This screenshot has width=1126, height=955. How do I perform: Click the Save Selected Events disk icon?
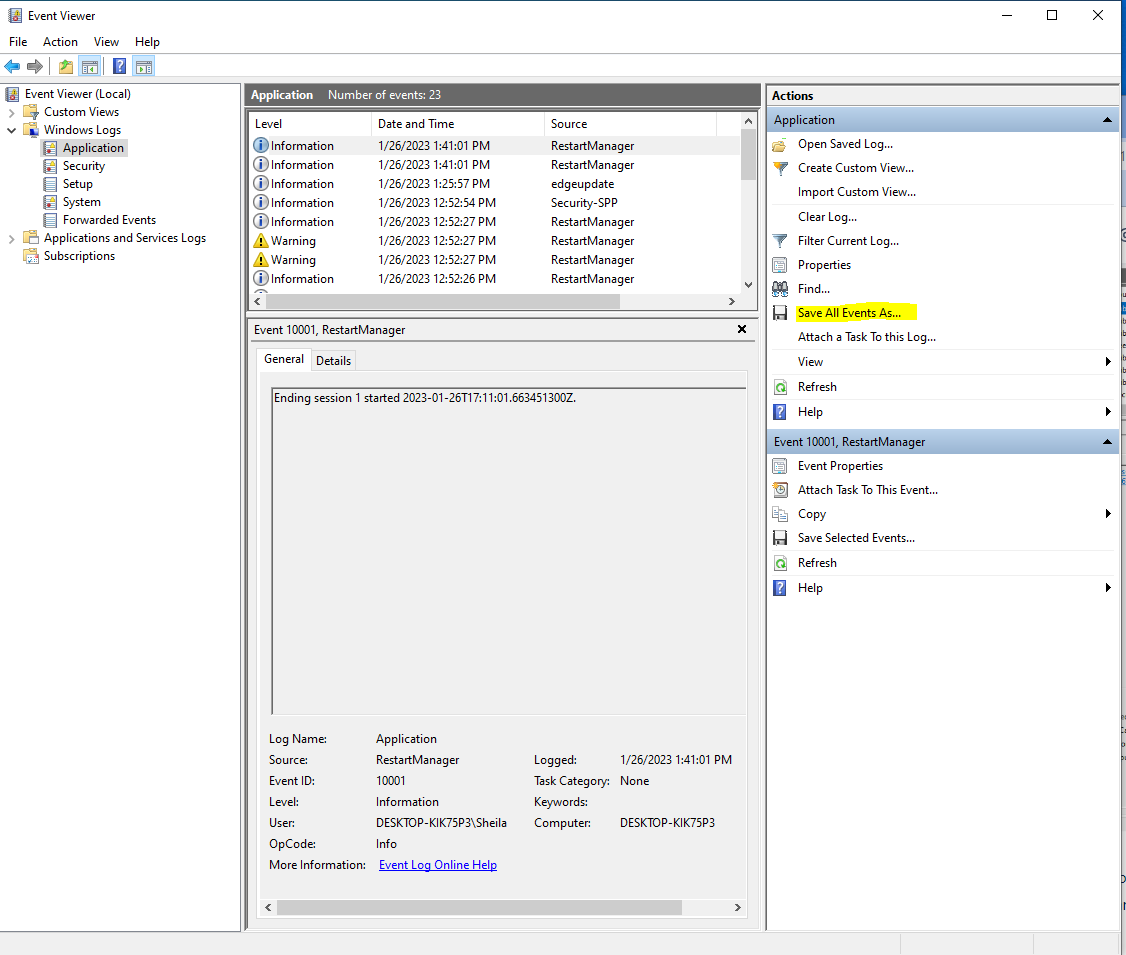coord(780,538)
